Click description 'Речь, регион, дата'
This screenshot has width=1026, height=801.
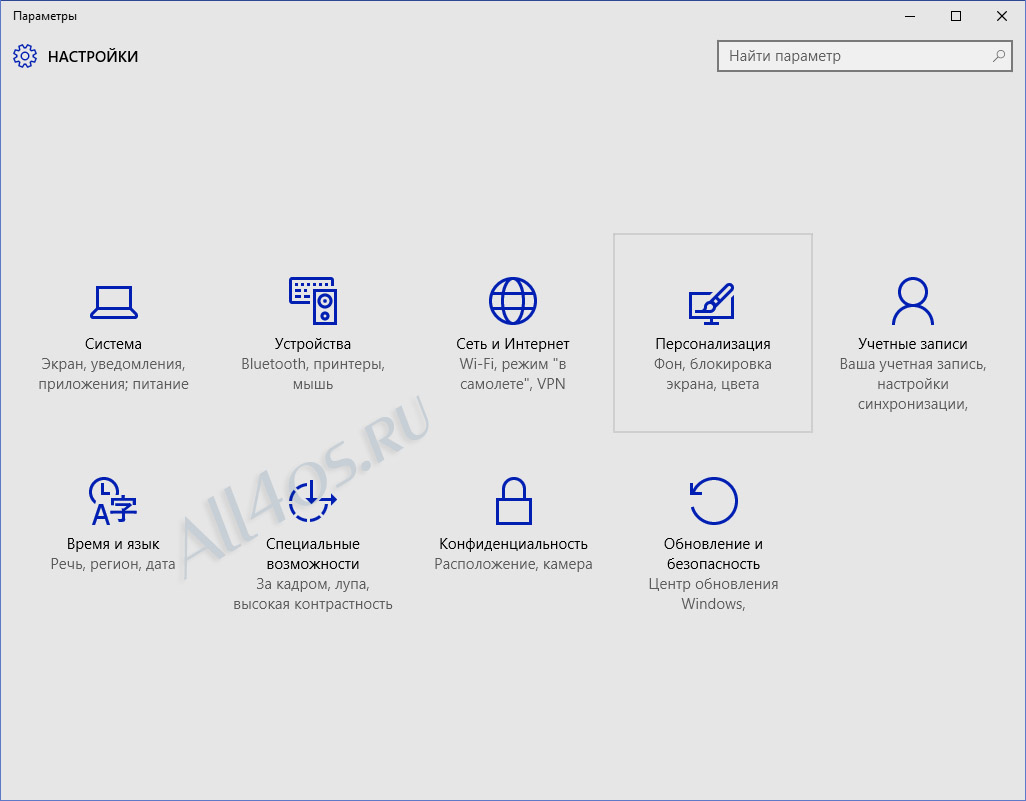click(x=113, y=564)
